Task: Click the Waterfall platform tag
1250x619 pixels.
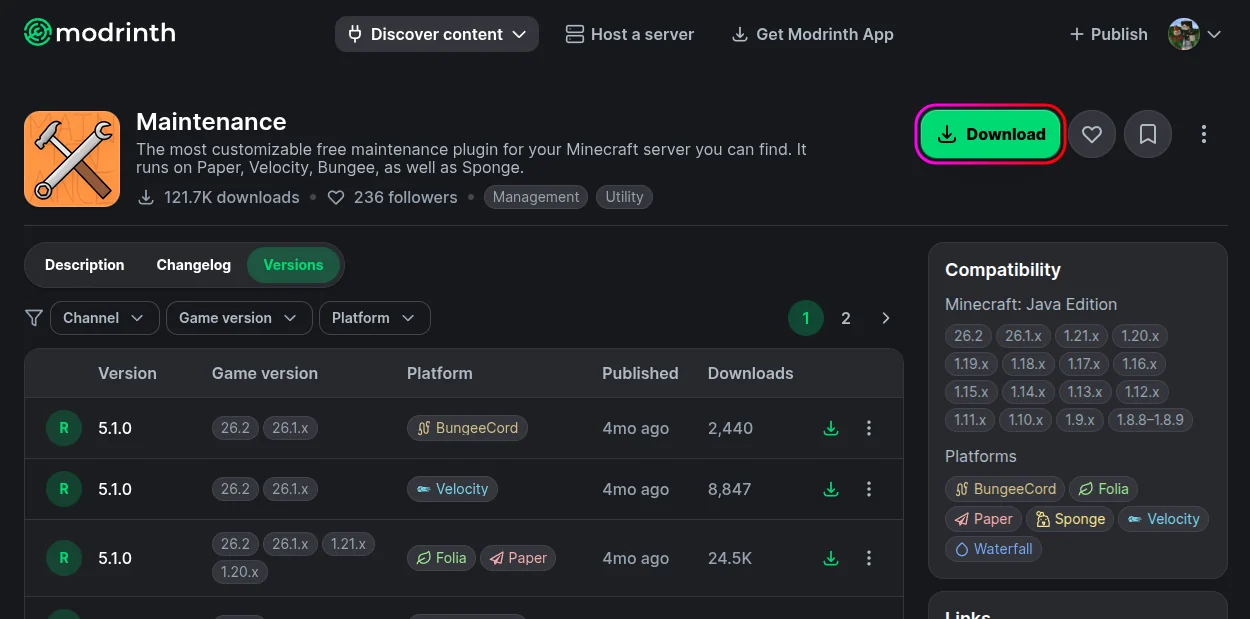Action: 993,549
